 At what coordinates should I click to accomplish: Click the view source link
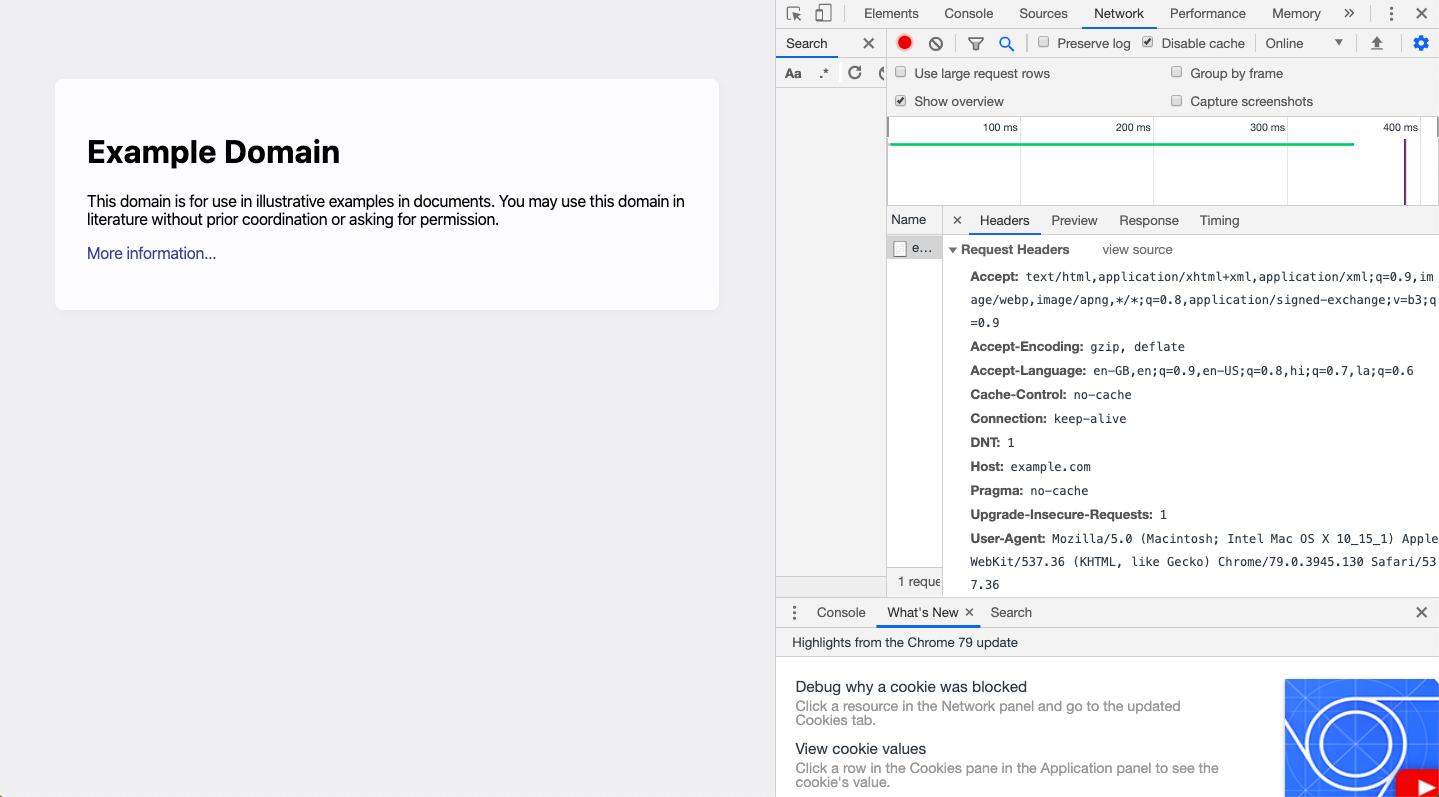[1137, 250]
